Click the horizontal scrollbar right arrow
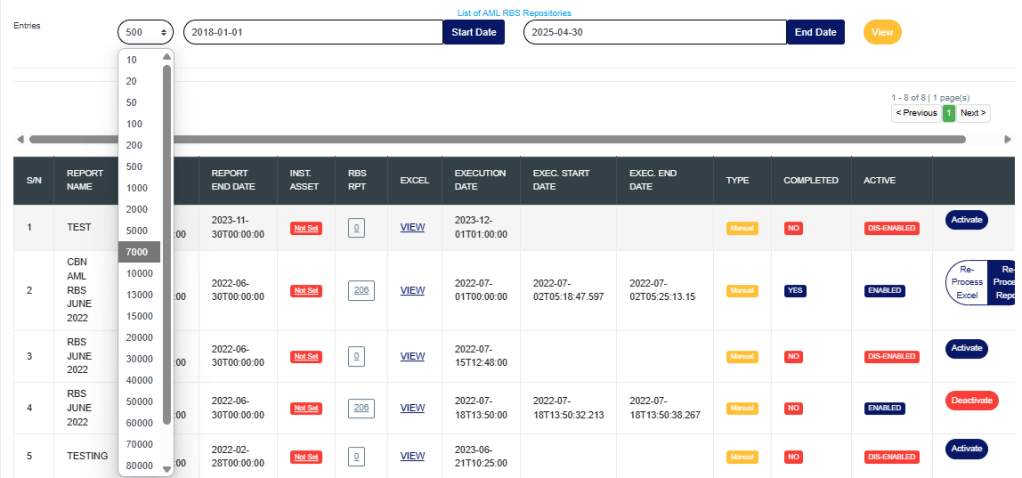 [x=1008, y=139]
